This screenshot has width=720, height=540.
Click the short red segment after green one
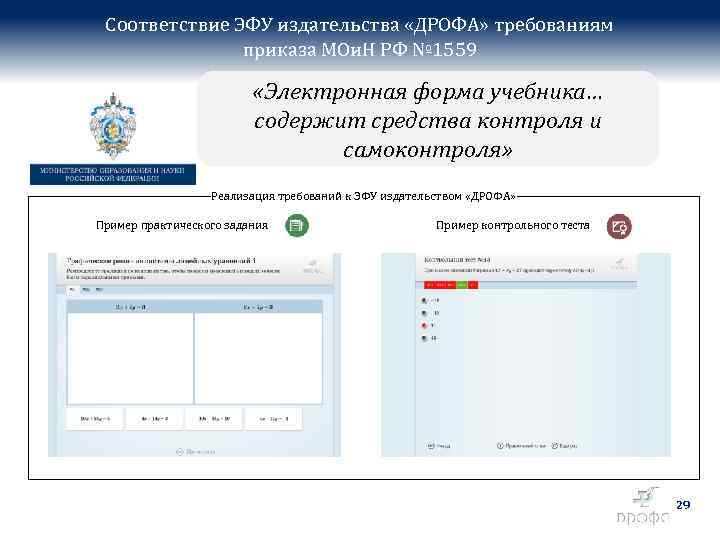(x=473, y=285)
